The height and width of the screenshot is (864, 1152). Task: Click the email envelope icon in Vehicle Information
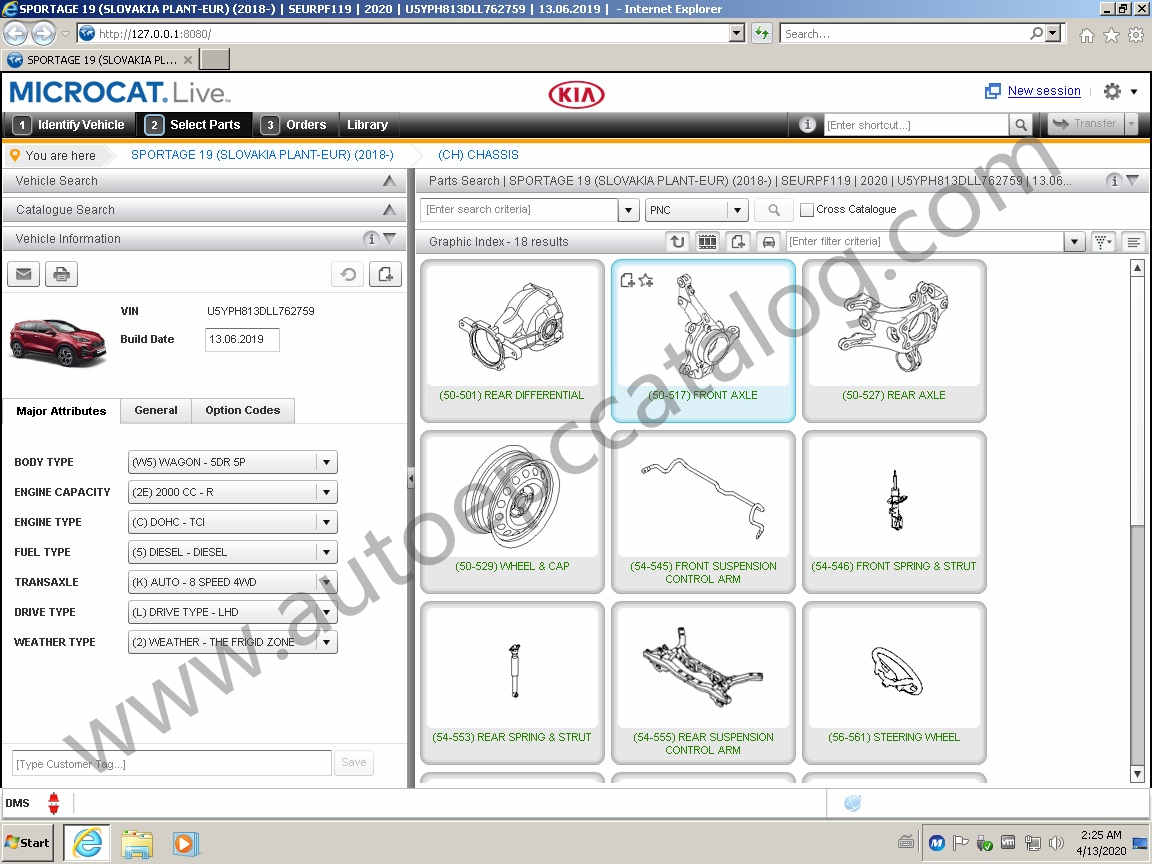point(24,274)
